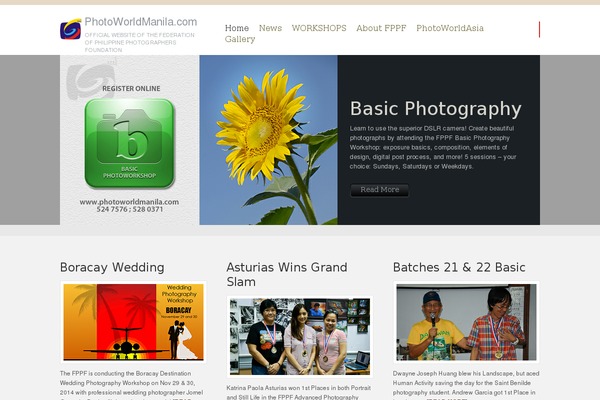Open the Boracay Wedding article heading
The image size is (600, 400).
112,267
